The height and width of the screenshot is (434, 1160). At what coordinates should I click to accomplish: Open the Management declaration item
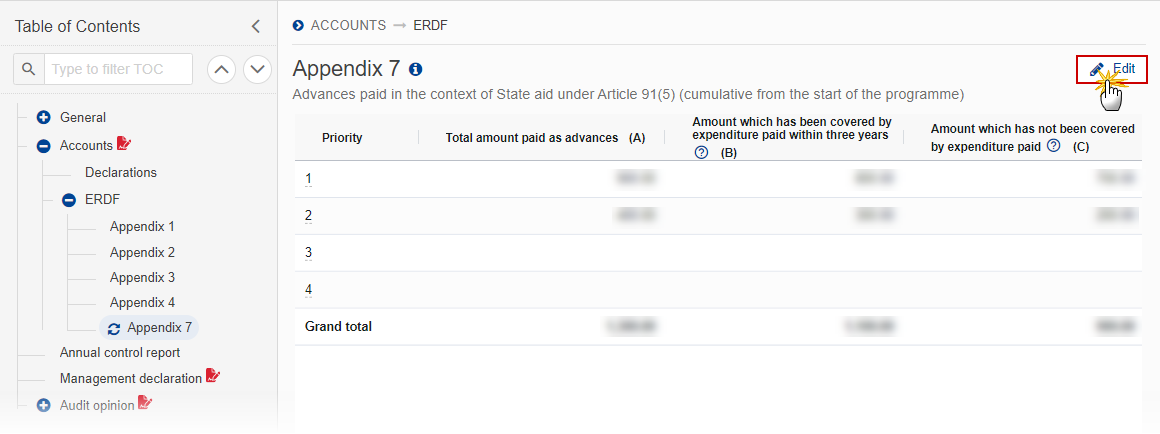[131, 378]
